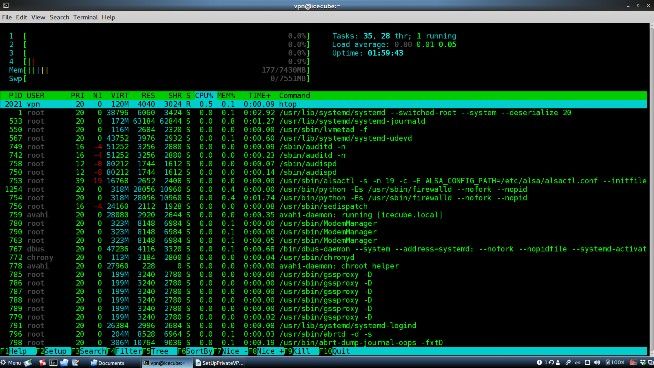Click F7 Nice - in htop footer
The width and height of the screenshot is (654, 368).
231,351
